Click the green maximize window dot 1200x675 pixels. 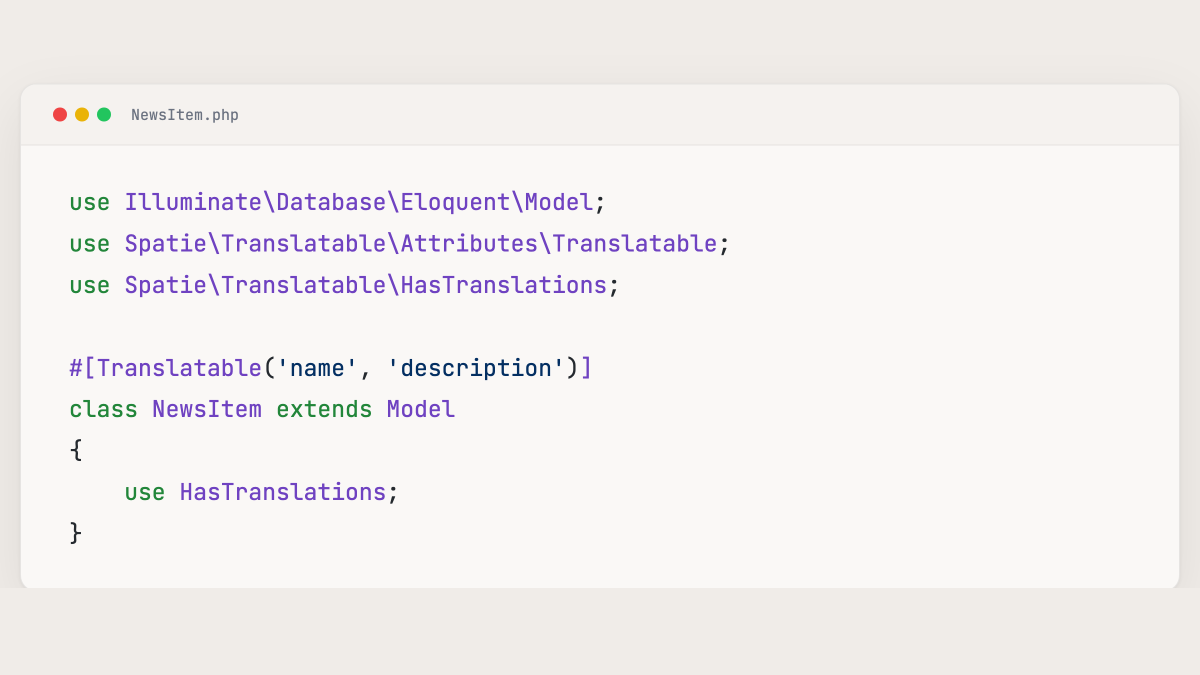(x=104, y=115)
